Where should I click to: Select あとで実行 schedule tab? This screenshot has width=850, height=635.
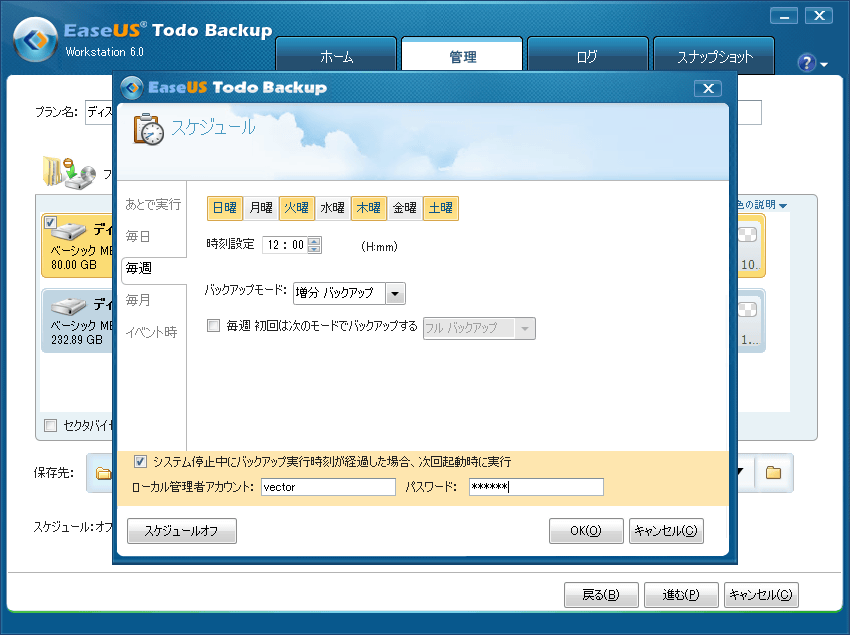pyautogui.click(x=153, y=204)
